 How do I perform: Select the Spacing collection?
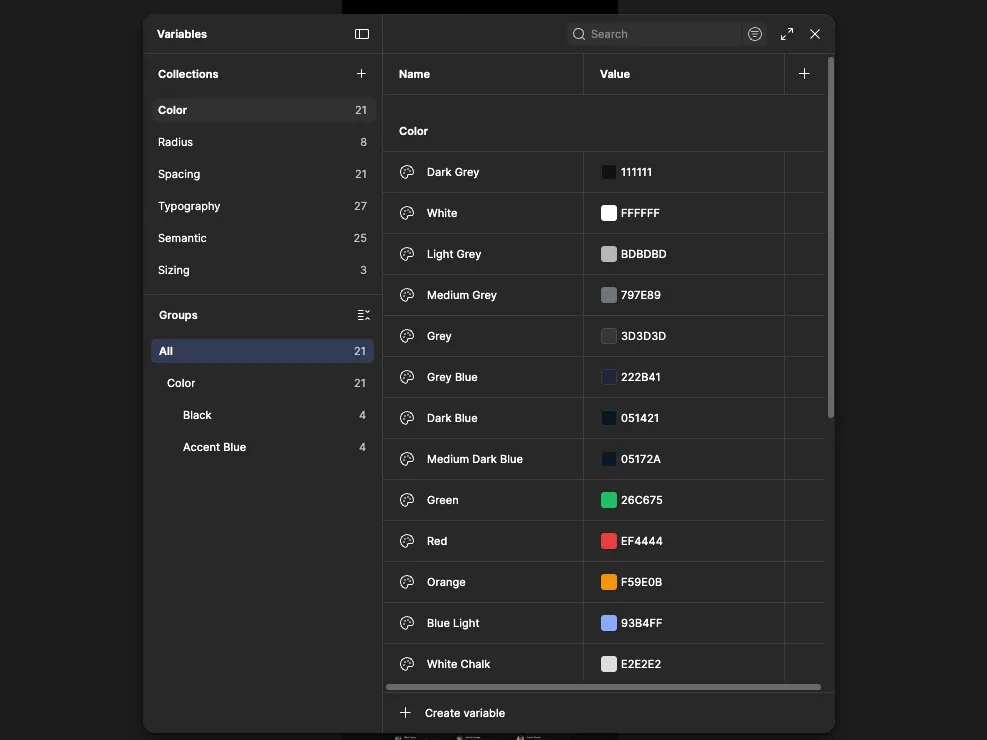(x=264, y=174)
